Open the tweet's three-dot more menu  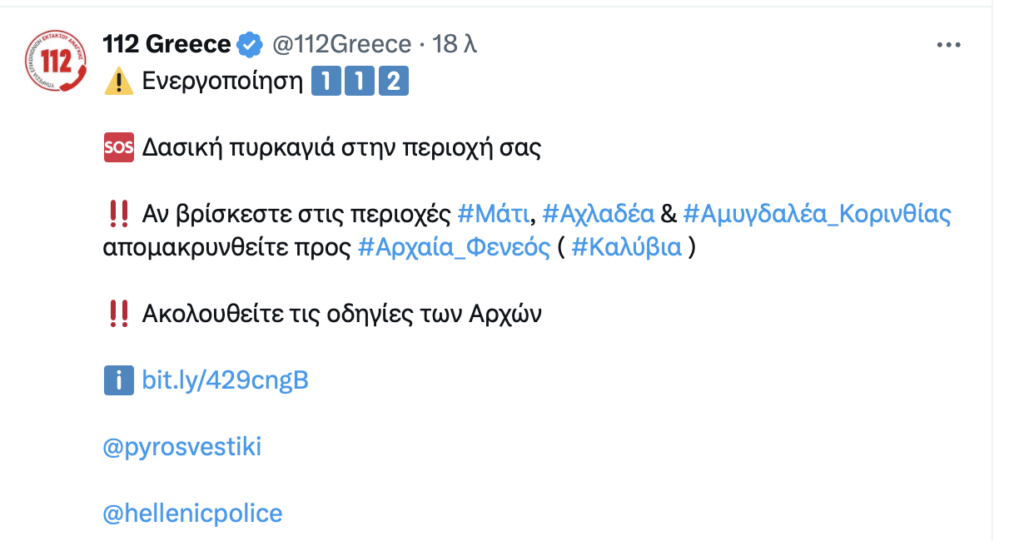click(x=948, y=45)
